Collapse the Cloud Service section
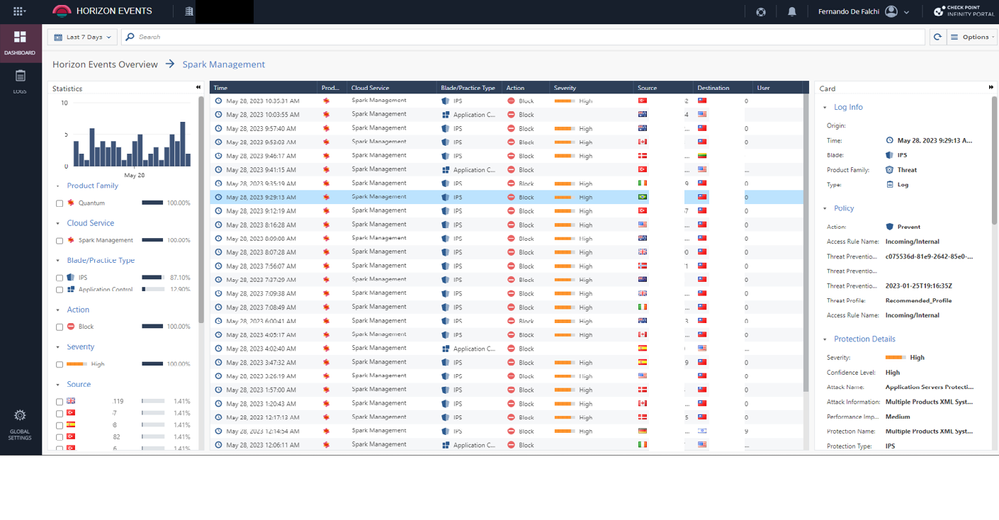 58,224
